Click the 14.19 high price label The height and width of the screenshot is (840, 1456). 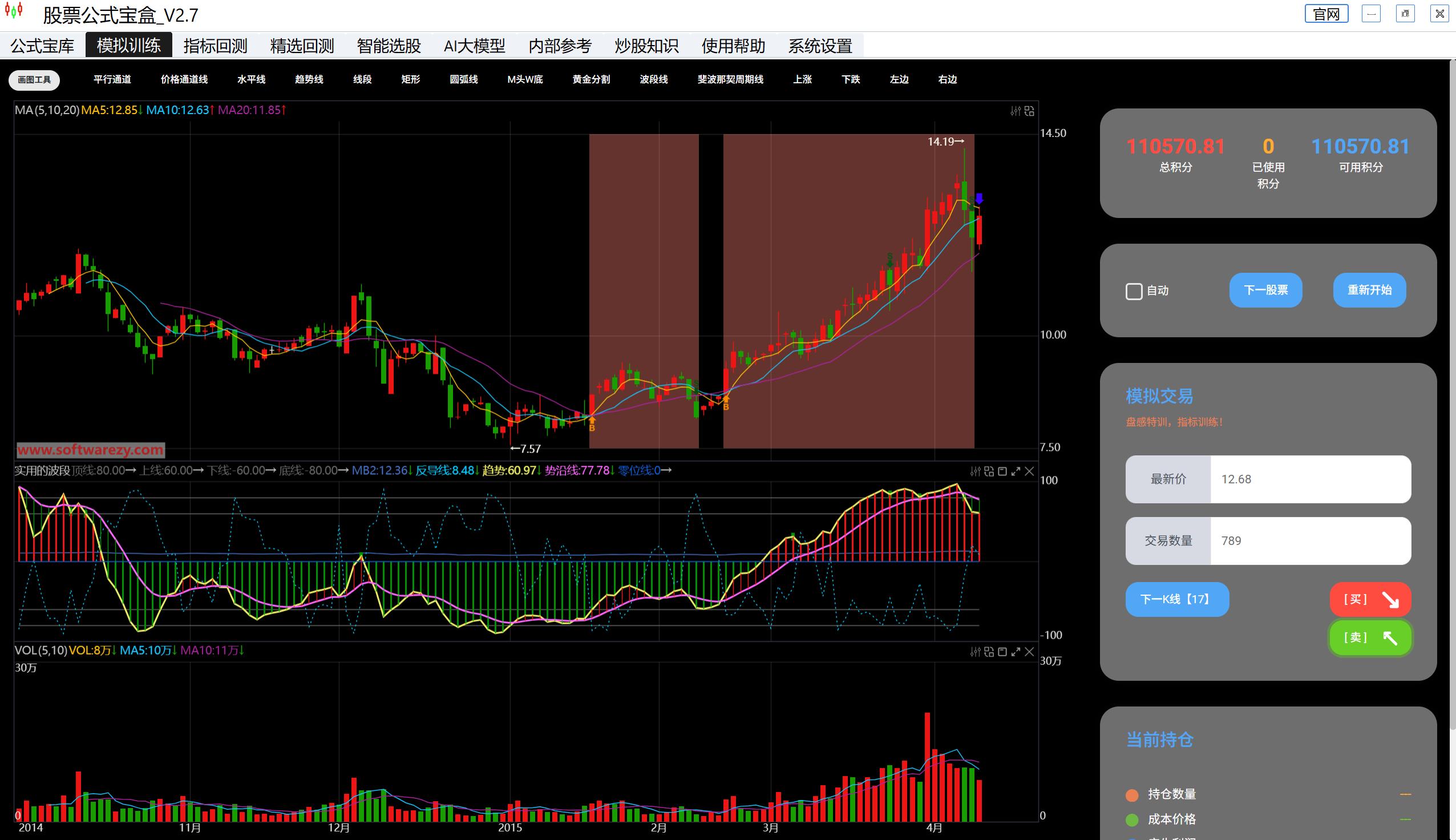(x=946, y=142)
